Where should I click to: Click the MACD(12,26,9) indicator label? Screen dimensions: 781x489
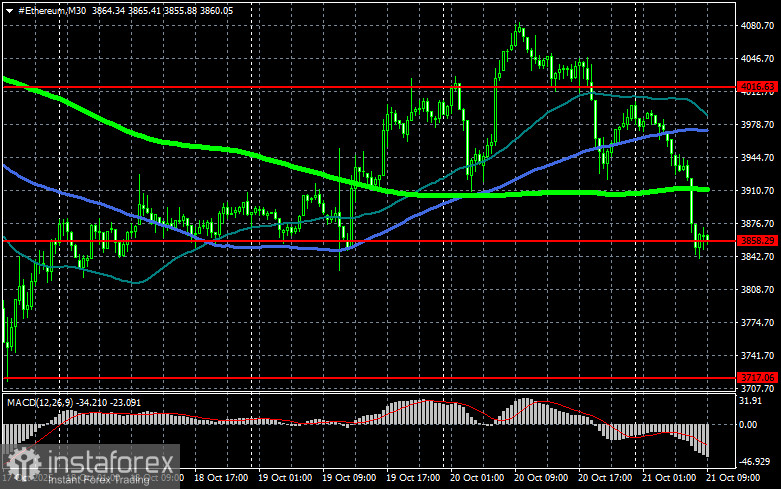coord(39,402)
